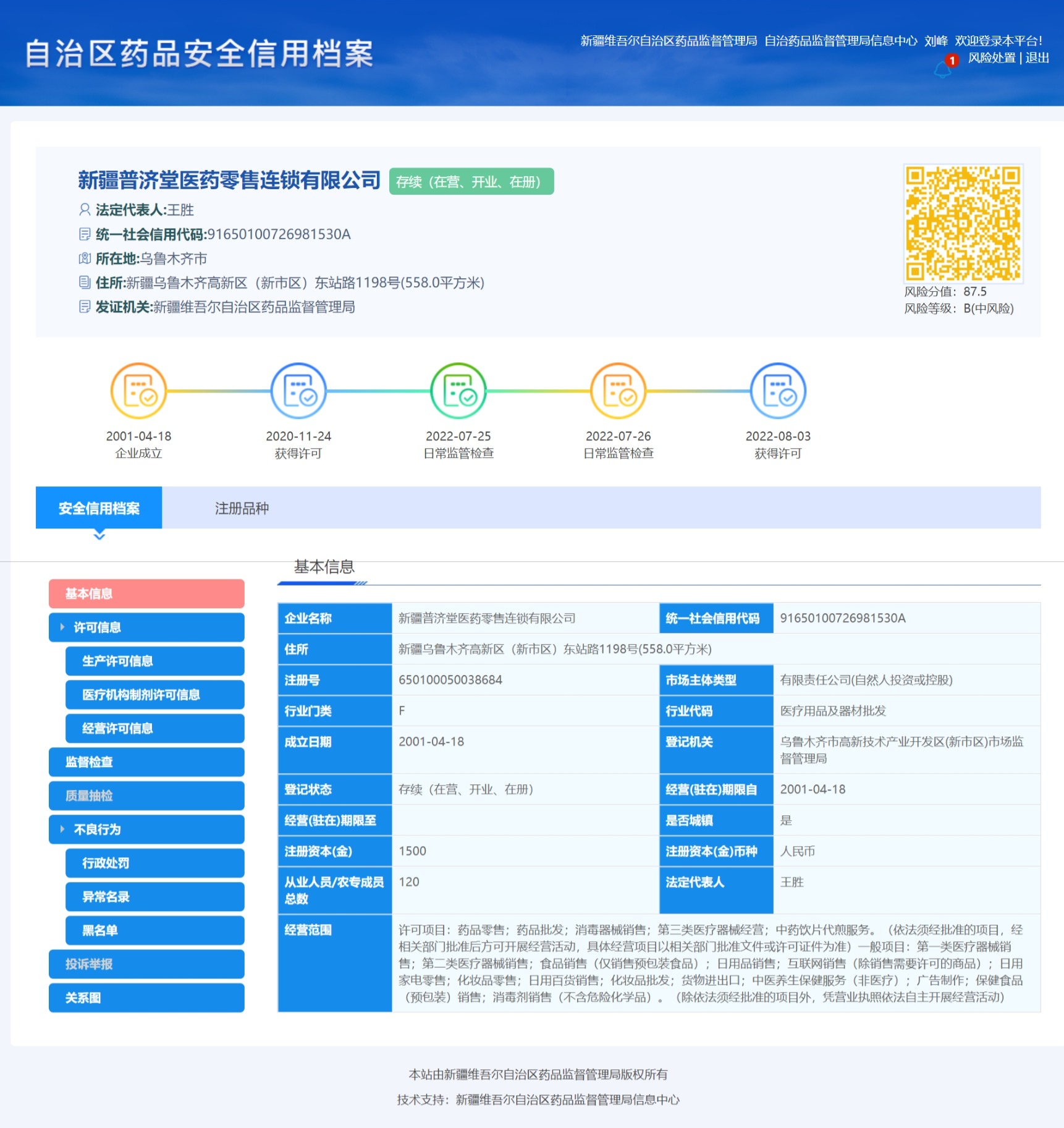
Task: Open 经营许可信息 in the sidebar
Action: [154, 728]
